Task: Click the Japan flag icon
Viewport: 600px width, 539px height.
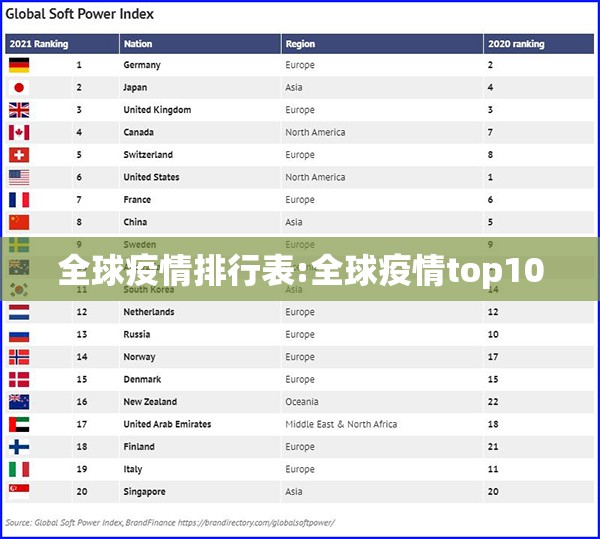Action: [x=19, y=88]
